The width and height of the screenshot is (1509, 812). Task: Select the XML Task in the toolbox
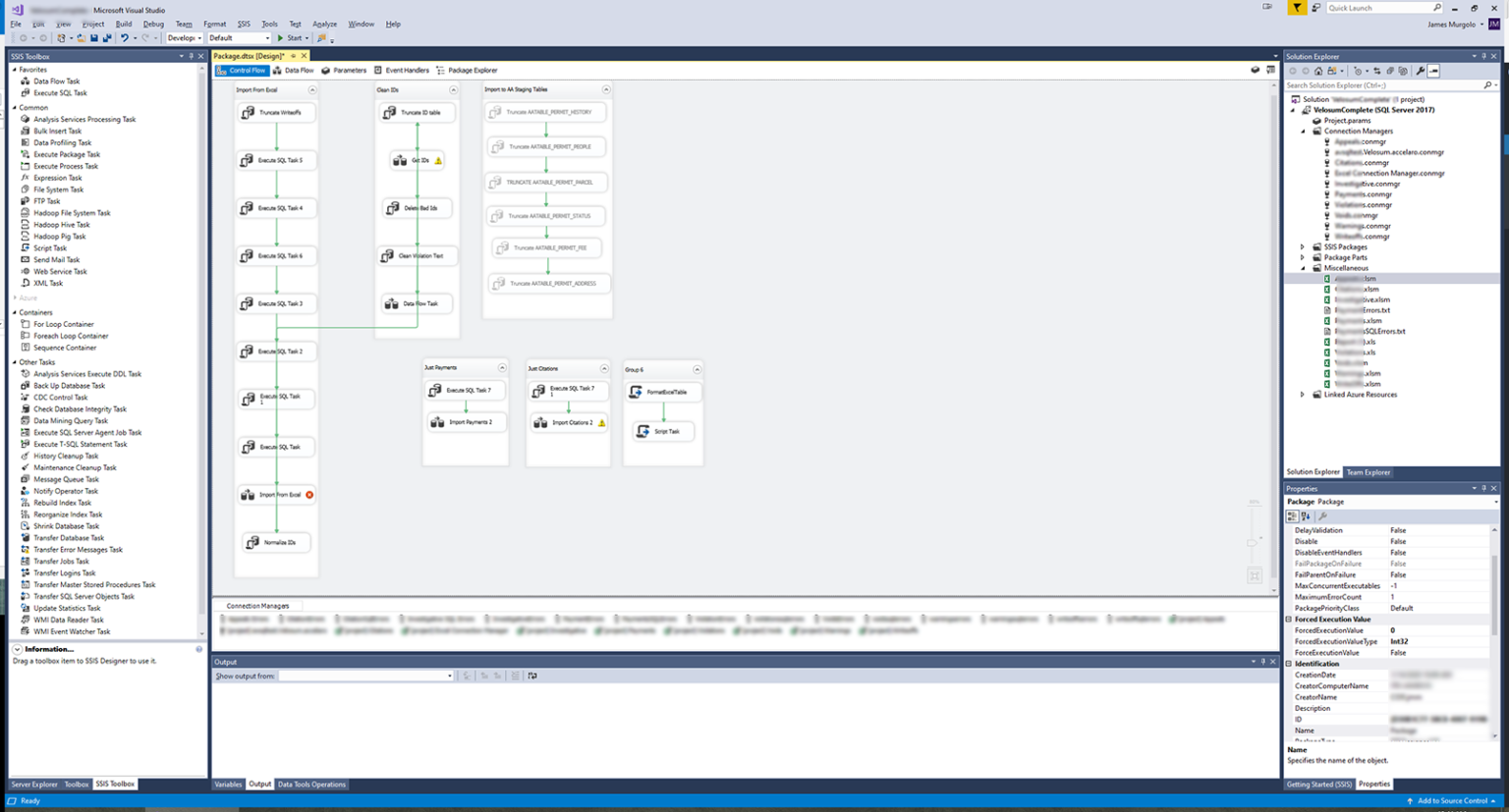pyautogui.click(x=44, y=283)
